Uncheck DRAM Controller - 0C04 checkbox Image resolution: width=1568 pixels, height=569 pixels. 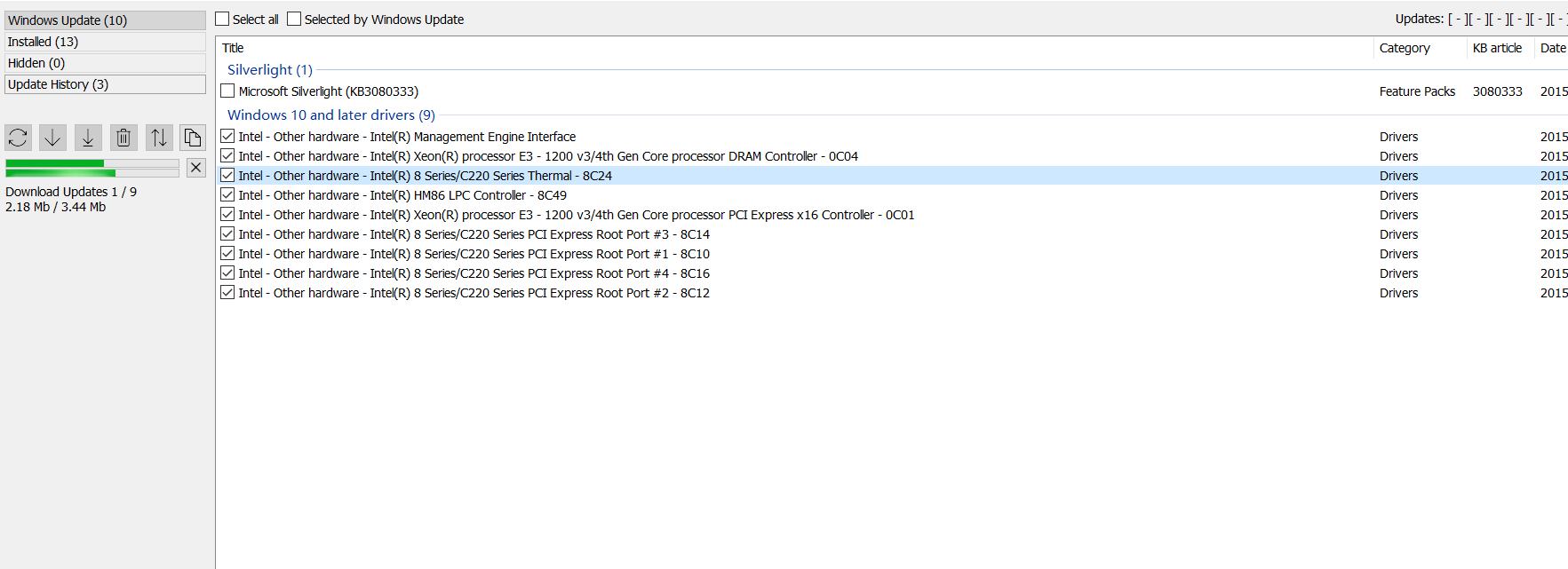coord(227,155)
